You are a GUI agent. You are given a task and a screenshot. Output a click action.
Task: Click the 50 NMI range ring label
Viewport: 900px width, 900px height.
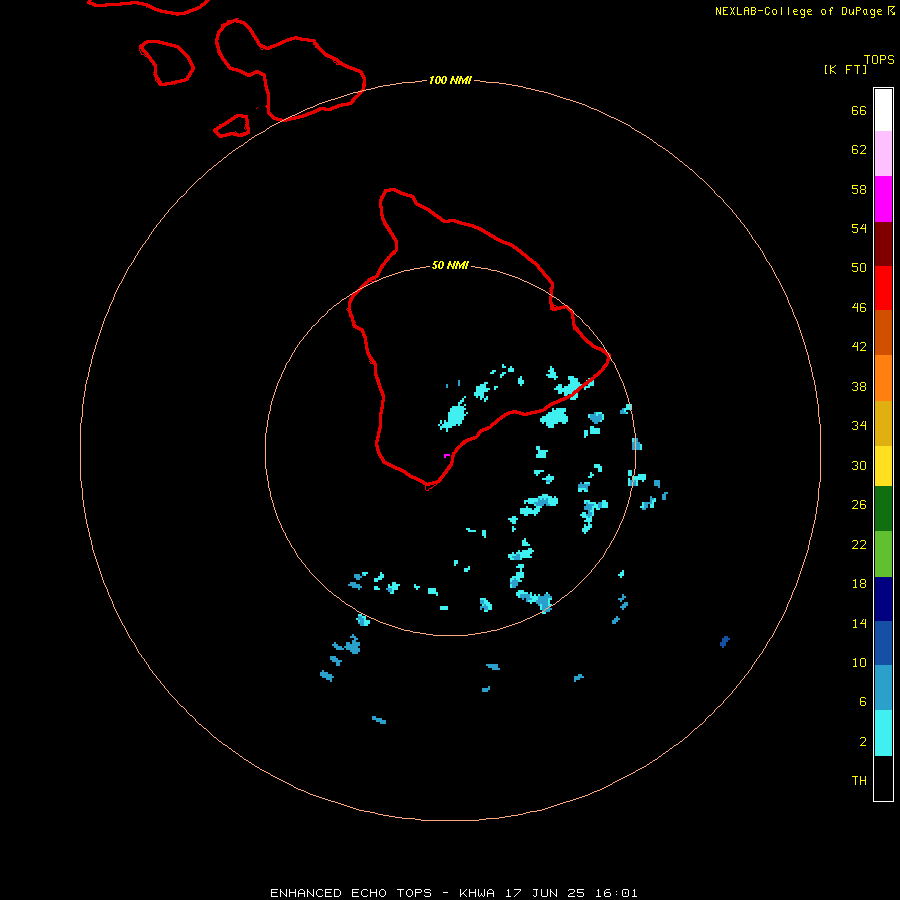point(450,265)
